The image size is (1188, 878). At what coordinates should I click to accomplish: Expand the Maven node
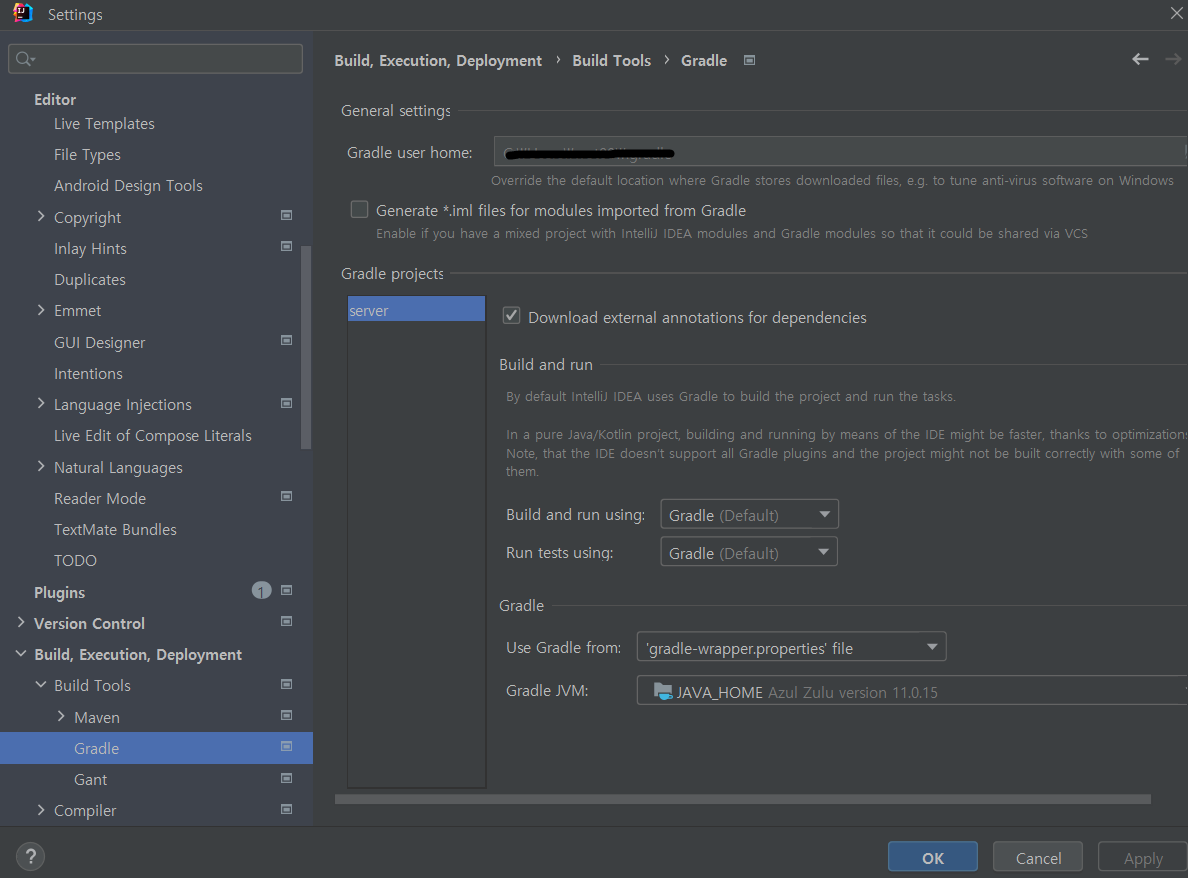(61, 716)
